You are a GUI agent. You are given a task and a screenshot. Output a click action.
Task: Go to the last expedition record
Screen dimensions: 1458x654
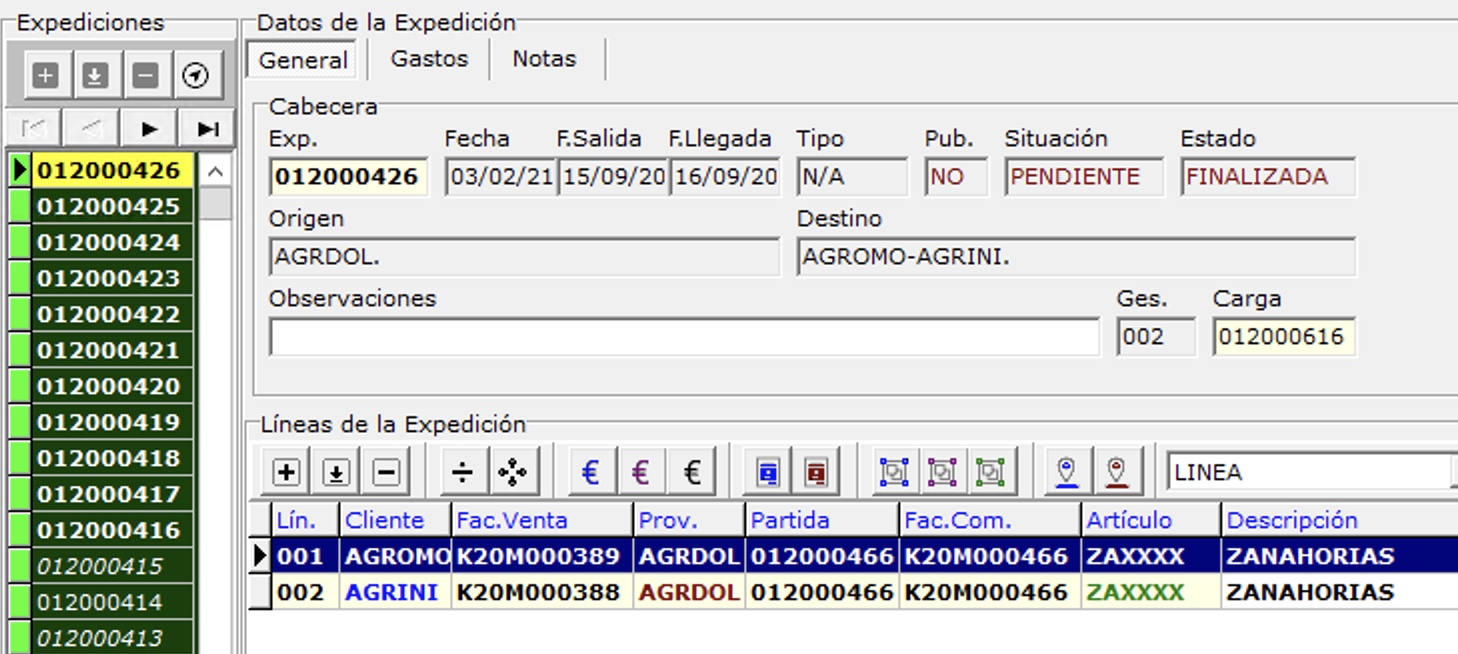(208, 129)
